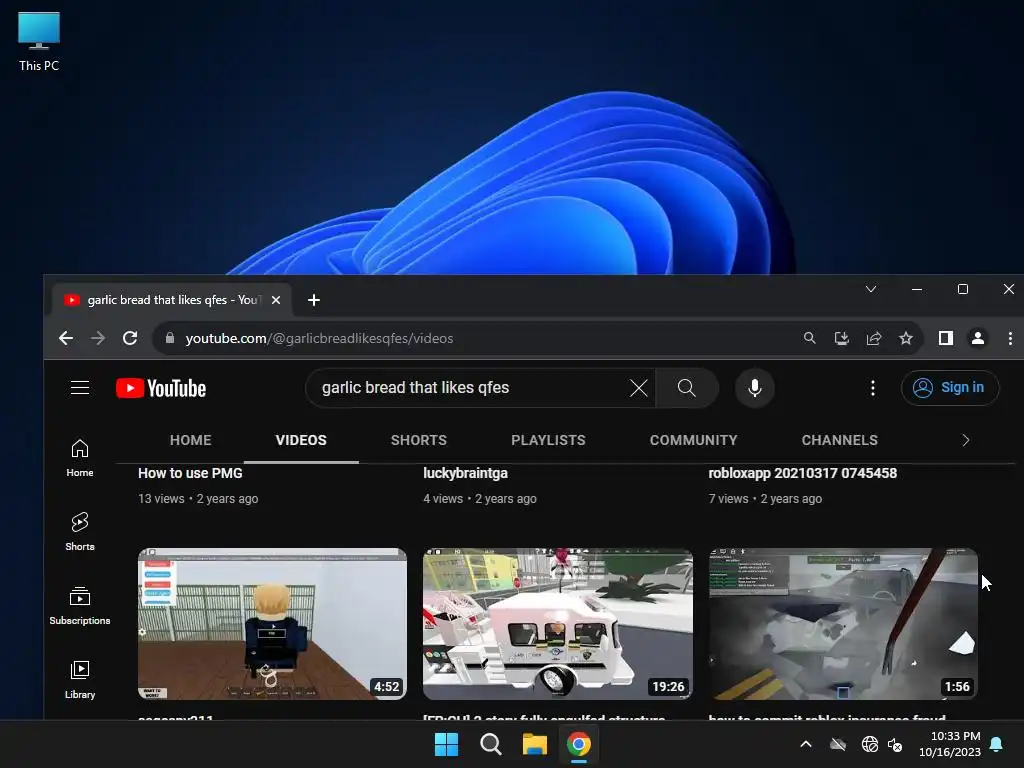Play the 1:56 crashed car video thumbnail

(x=843, y=624)
